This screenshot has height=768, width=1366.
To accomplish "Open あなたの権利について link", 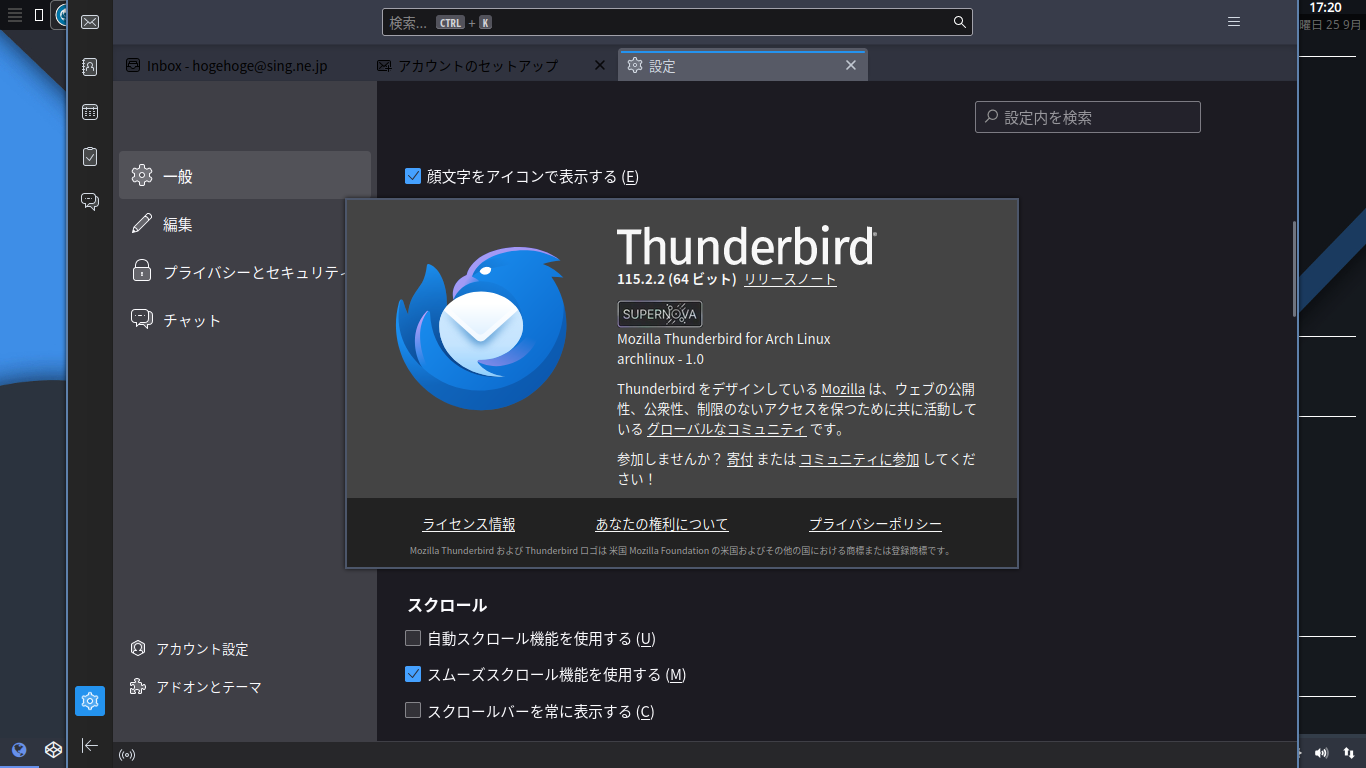I will tap(662, 525).
